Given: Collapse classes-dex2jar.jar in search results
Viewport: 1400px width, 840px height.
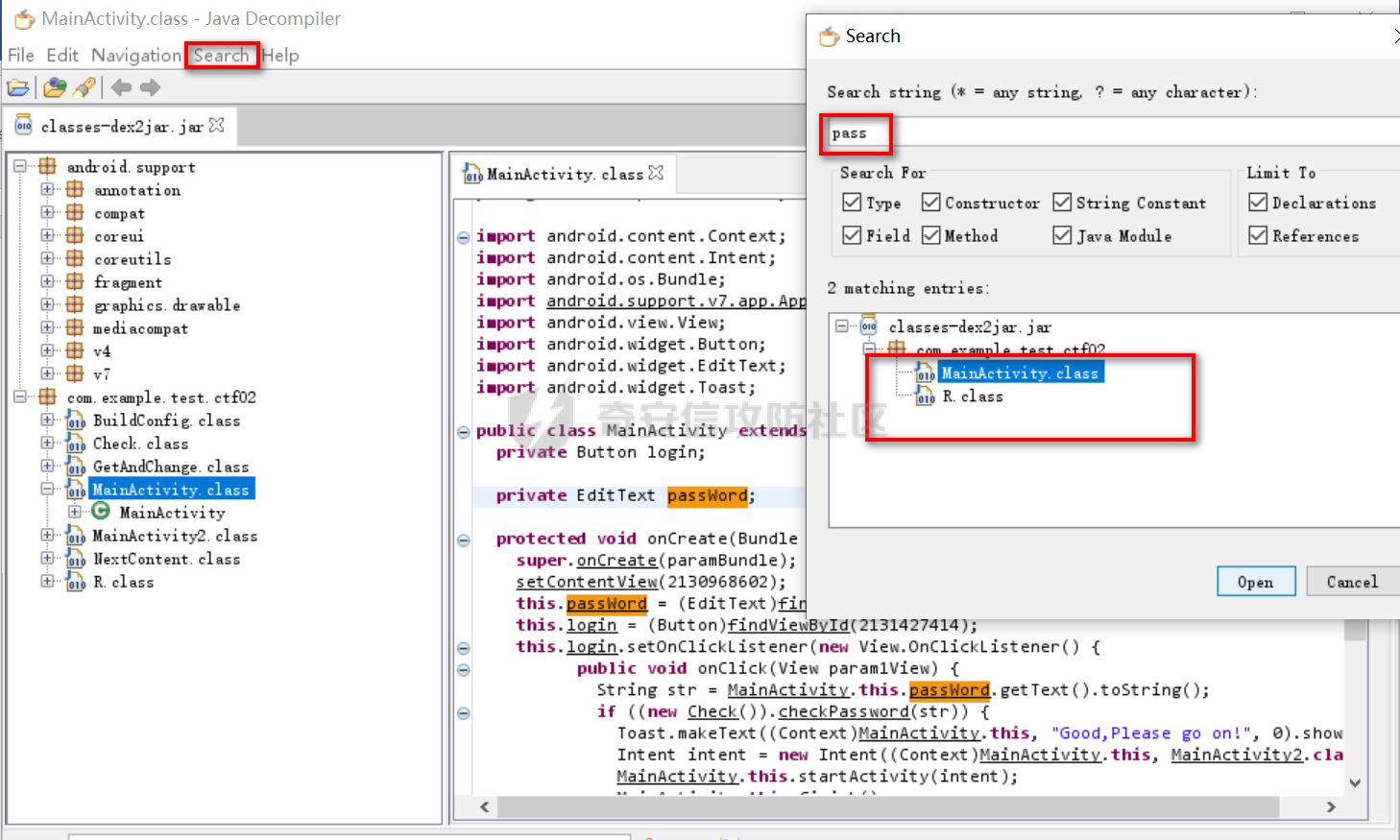Looking at the screenshot, I should (842, 325).
